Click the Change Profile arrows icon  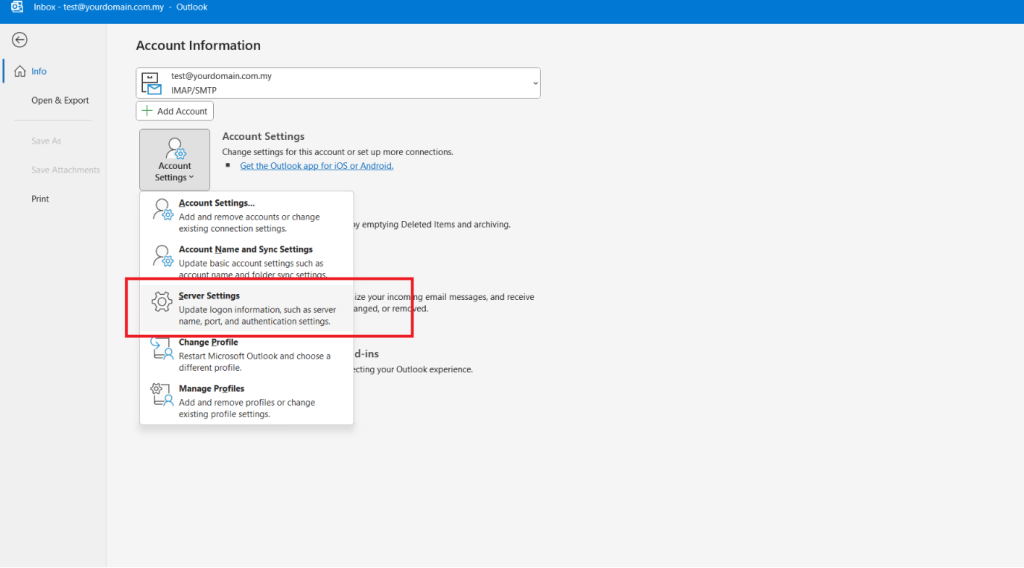(x=162, y=348)
